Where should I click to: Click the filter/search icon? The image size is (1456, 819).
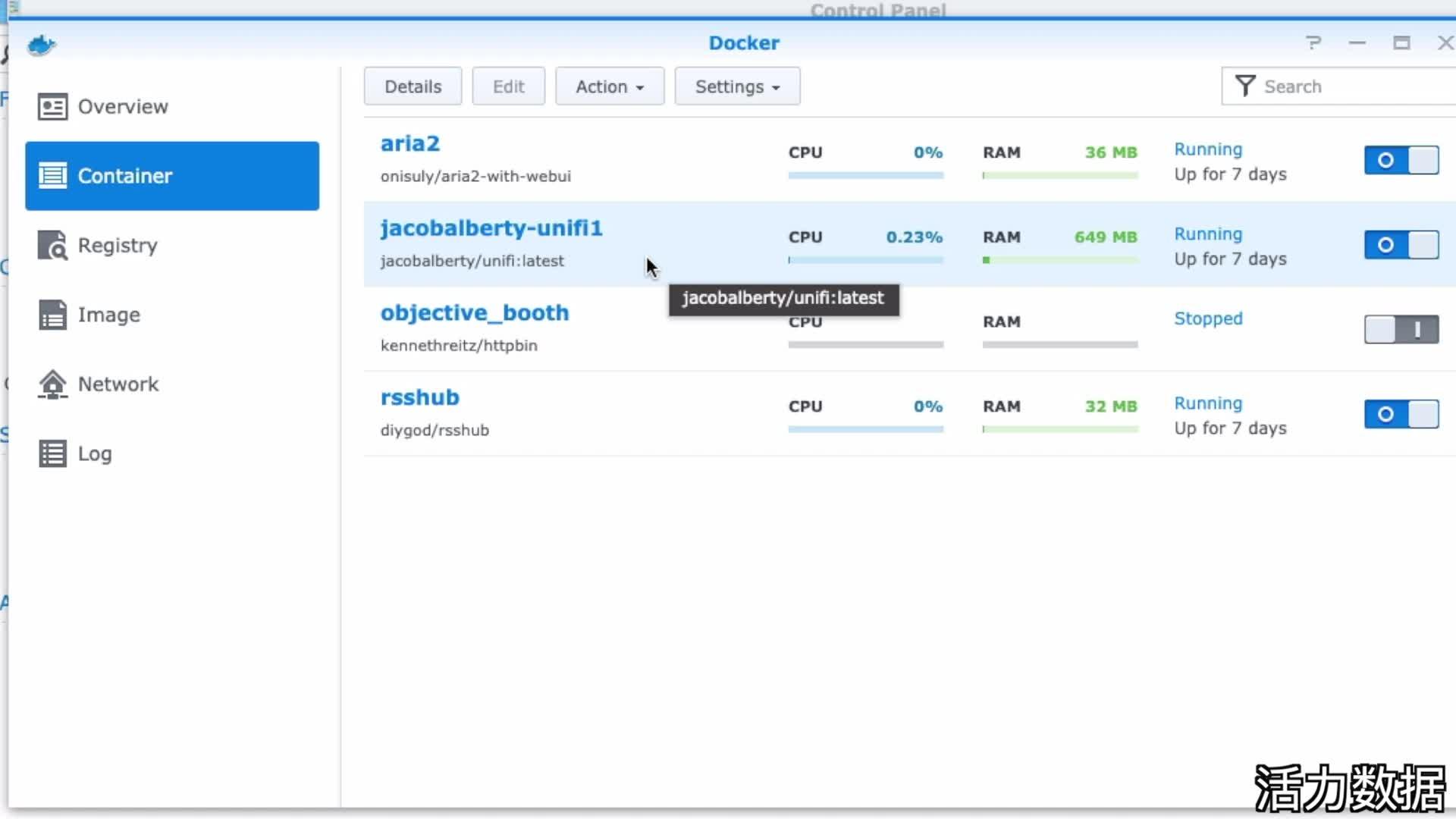click(x=1245, y=87)
